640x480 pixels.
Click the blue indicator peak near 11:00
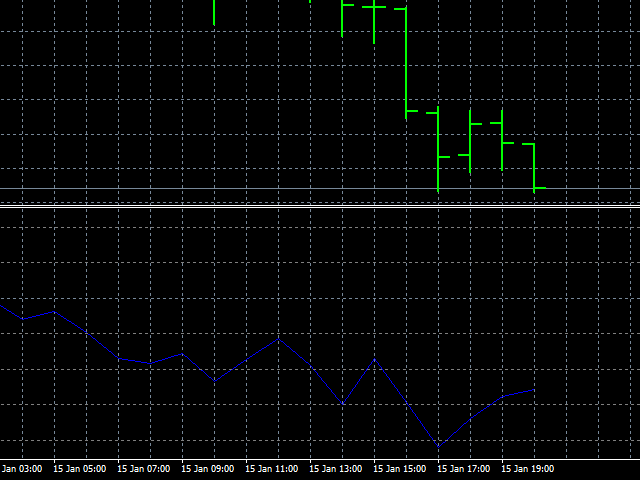coord(278,338)
